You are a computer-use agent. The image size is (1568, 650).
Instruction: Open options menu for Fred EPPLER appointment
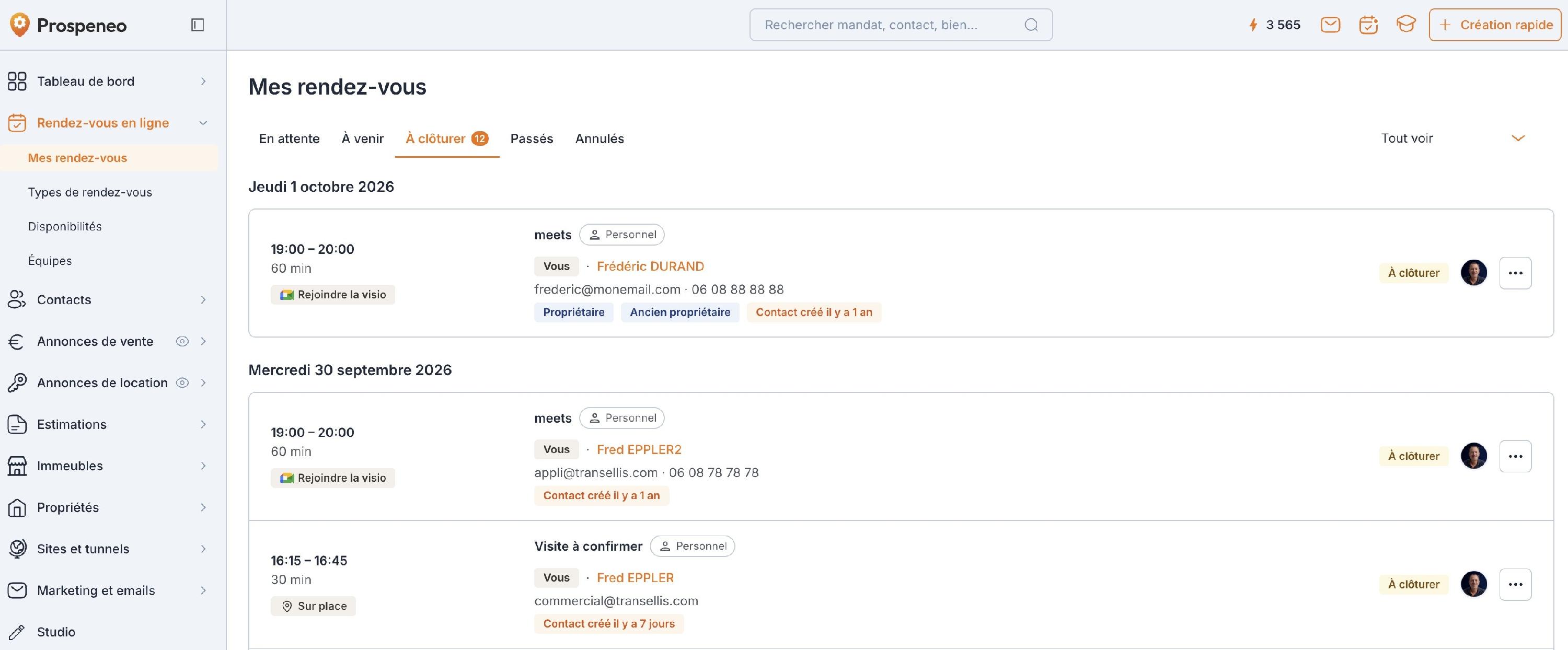[1516, 584]
